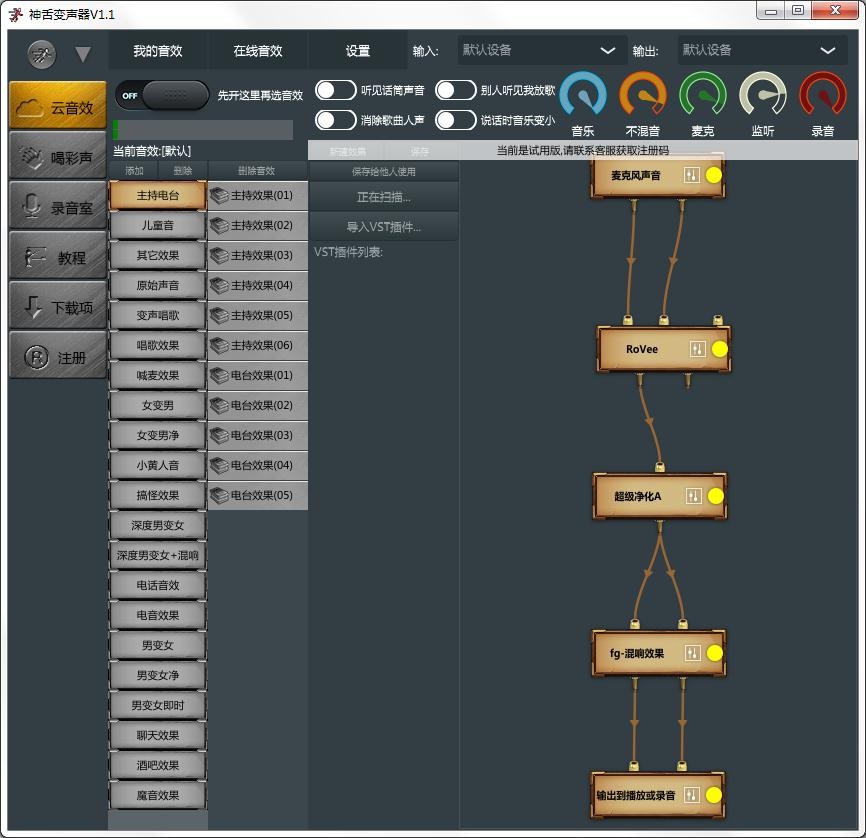Open the 设置 tab

tap(358, 51)
